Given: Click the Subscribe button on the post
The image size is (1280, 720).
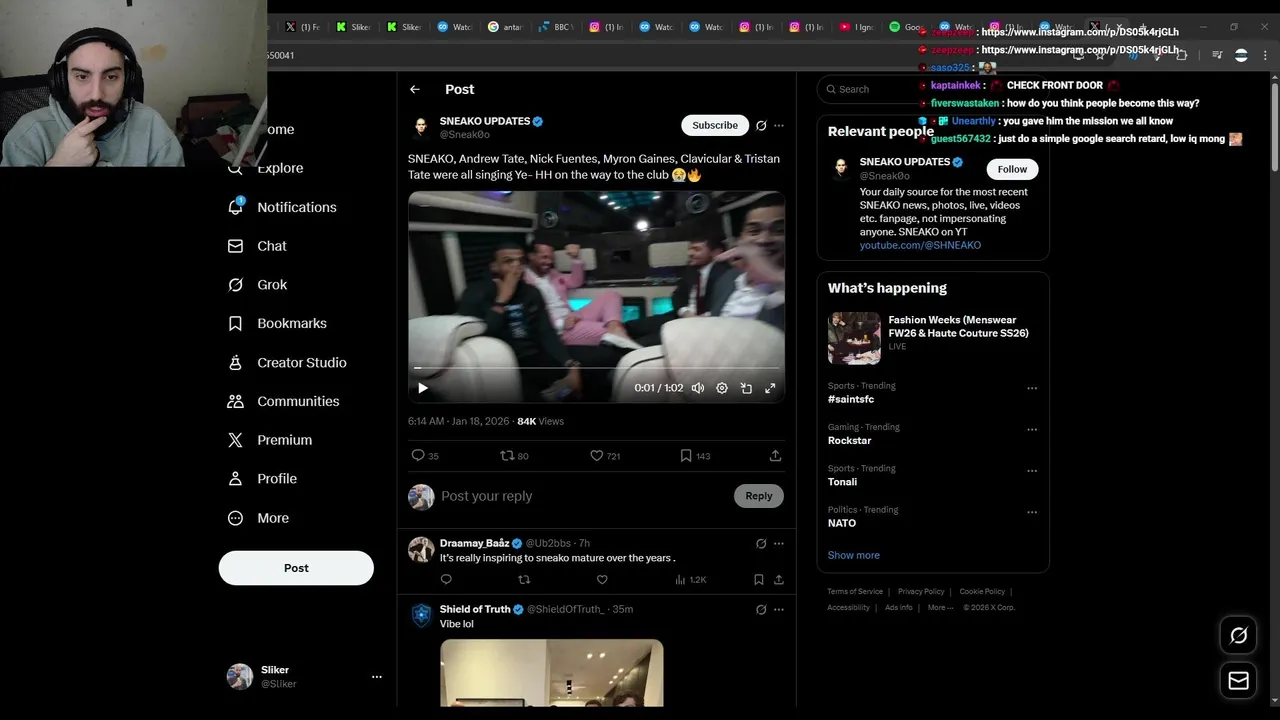Looking at the screenshot, I should click(x=715, y=125).
